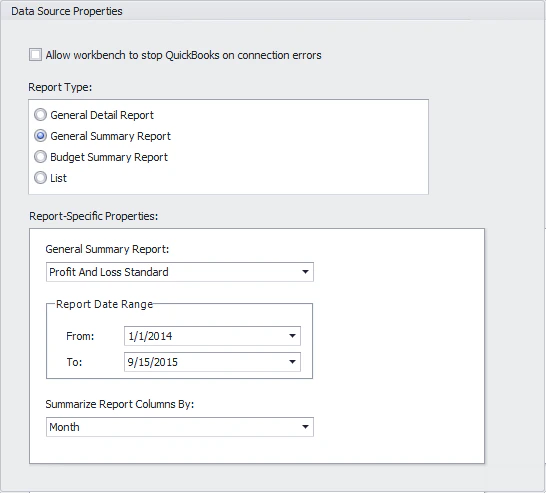Click the General Summary Report radio label
This screenshot has width=546, height=493.
110,136
